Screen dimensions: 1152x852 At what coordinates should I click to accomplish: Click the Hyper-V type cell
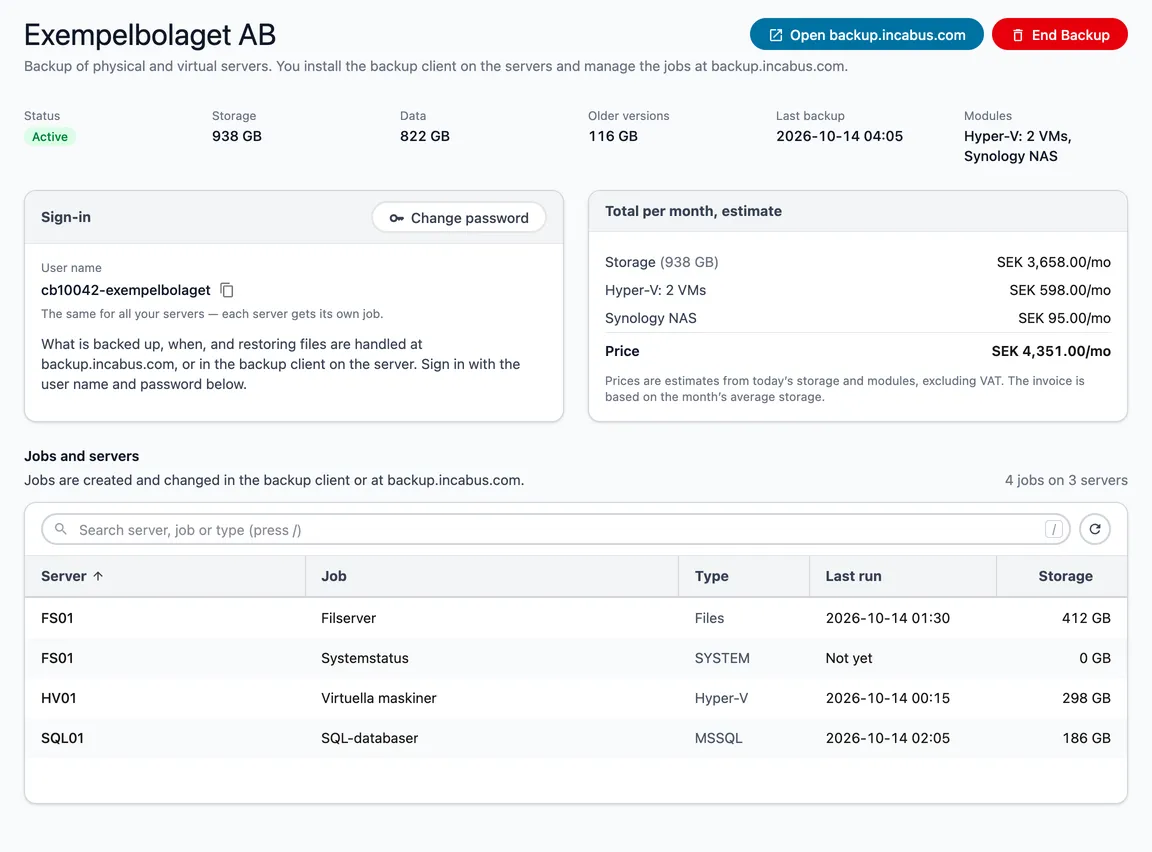pyautogui.click(x=721, y=698)
